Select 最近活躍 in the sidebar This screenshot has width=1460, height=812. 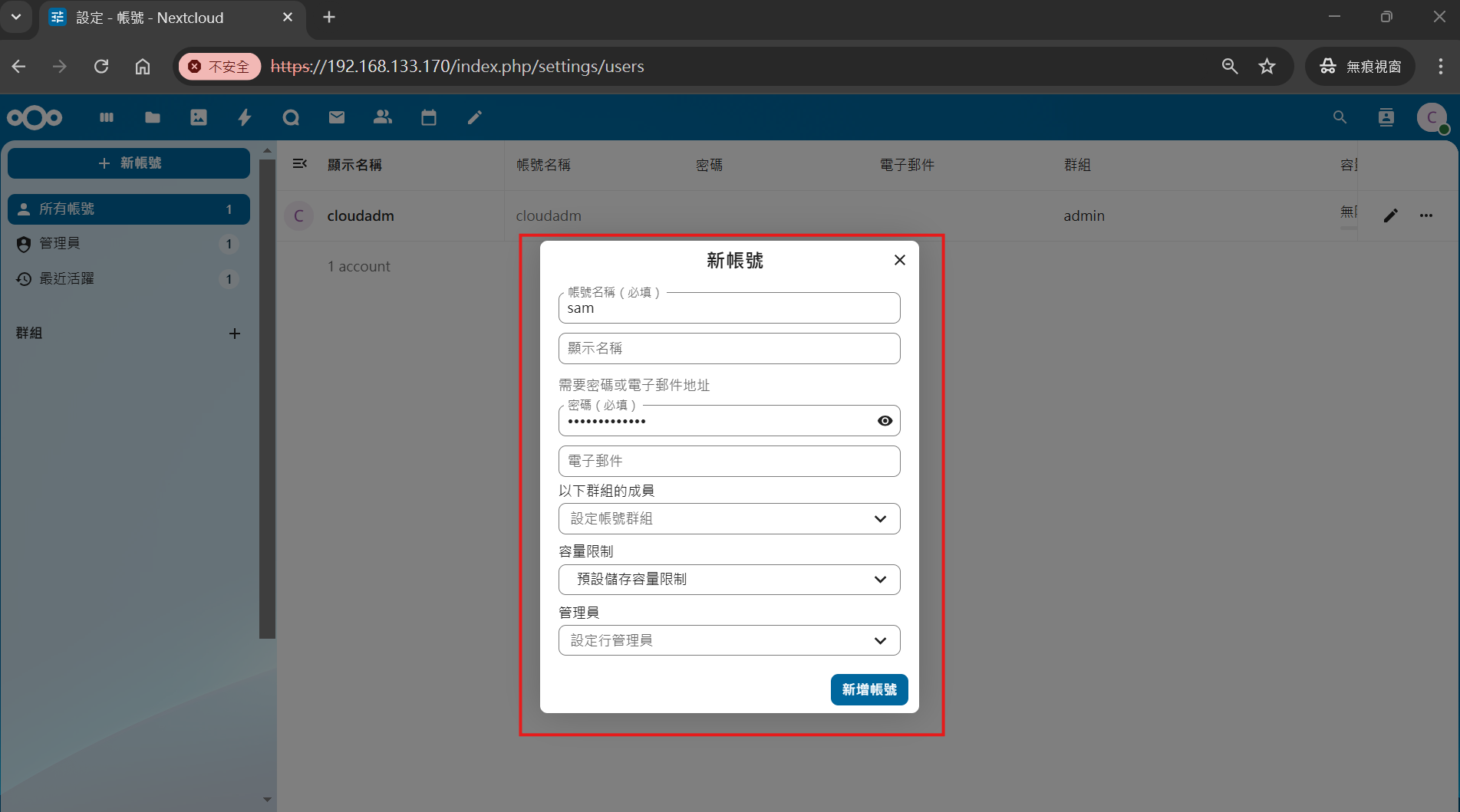[67, 279]
